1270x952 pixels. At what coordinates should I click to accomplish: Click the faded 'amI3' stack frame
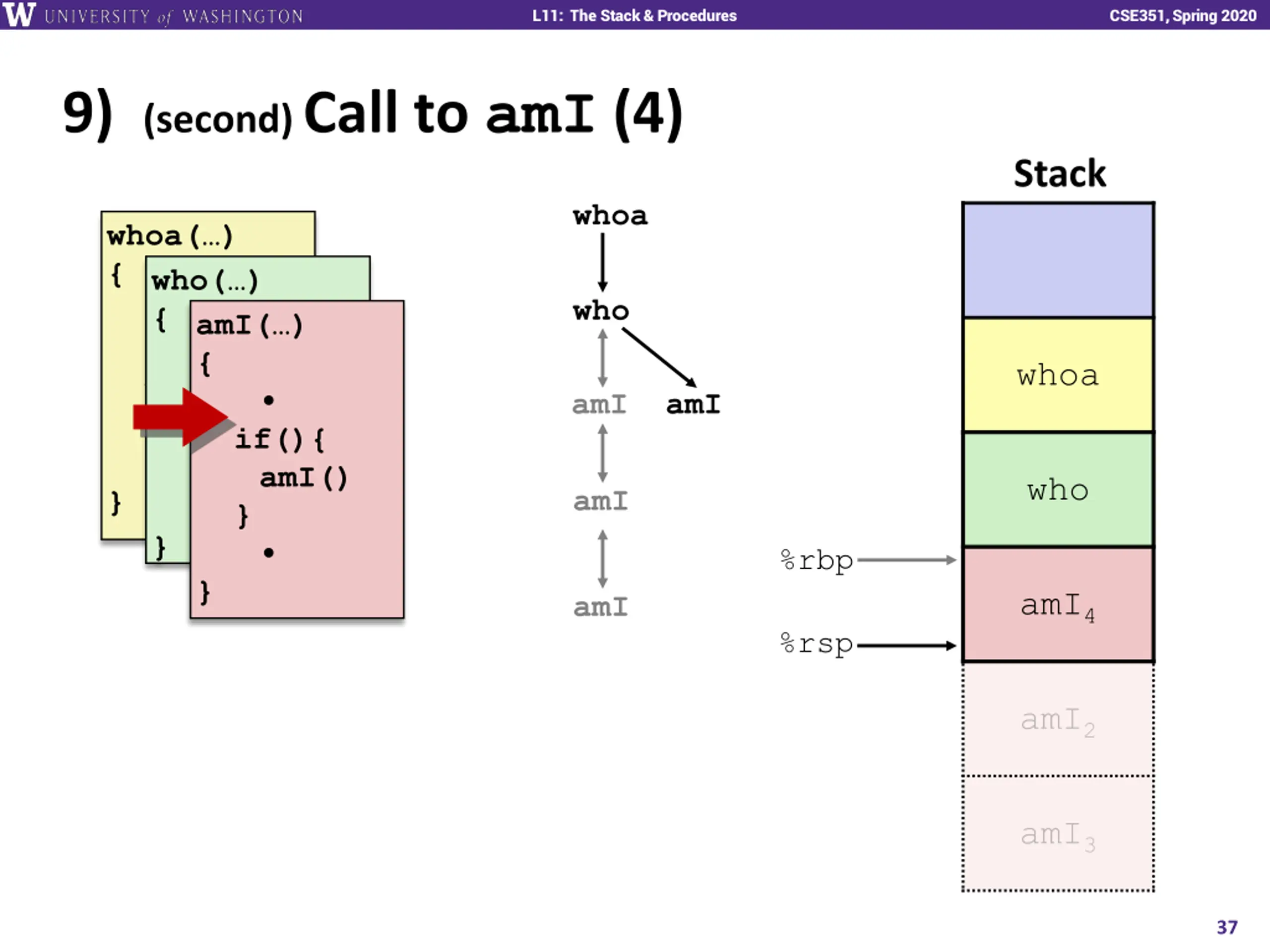pos(1058,834)
